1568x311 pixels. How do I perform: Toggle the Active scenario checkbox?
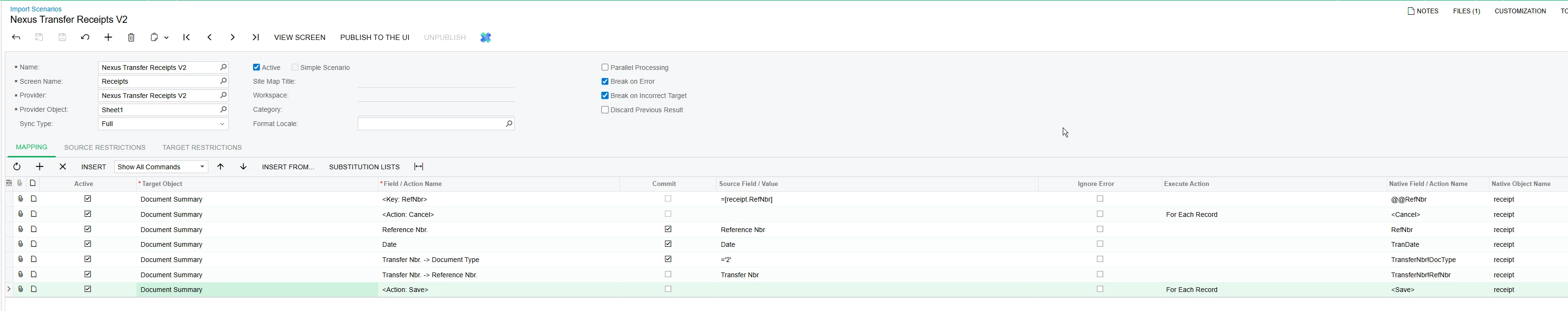click(256, 68)
